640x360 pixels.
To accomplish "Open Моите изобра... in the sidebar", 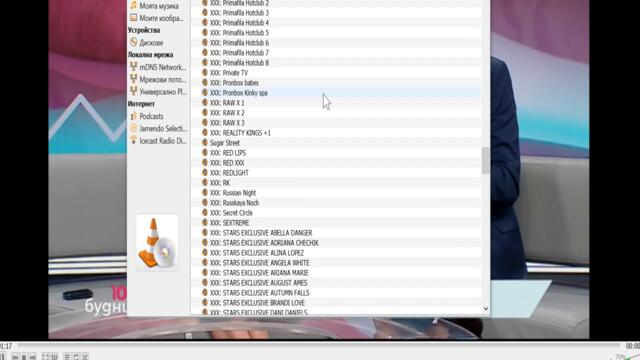I will (157, 18).
